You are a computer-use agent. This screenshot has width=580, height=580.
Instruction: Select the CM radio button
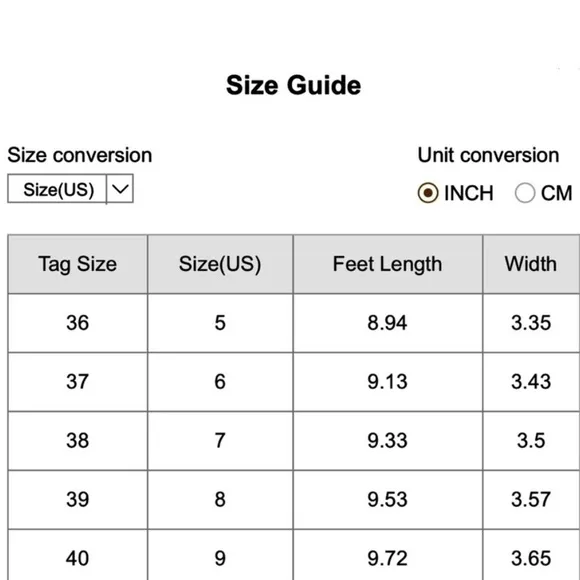pyautogui.click(x=525, y=193)
